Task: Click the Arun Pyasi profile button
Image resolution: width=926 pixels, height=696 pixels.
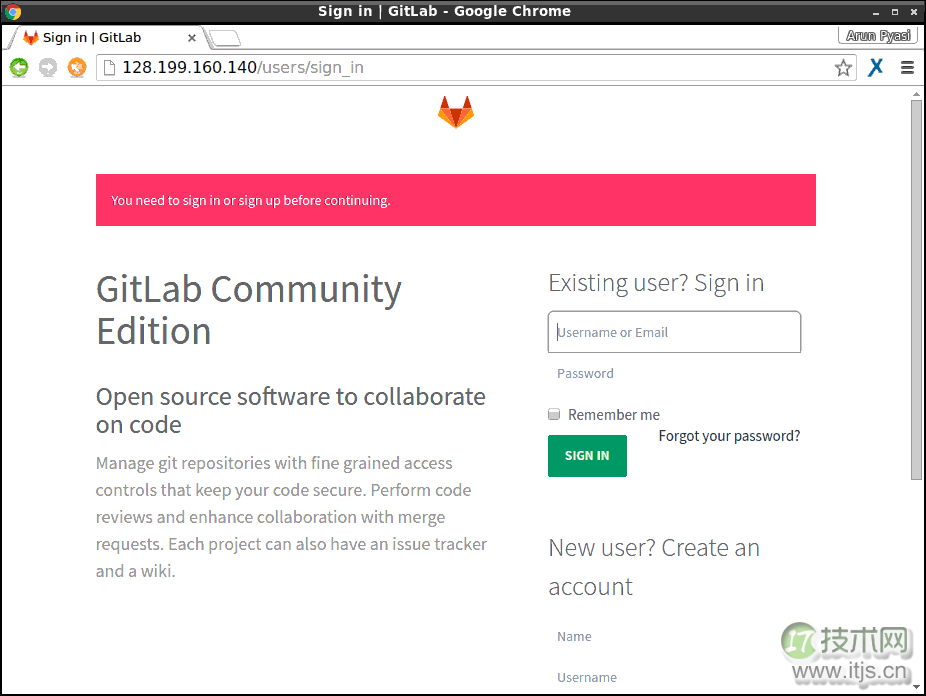Action: 878,35
